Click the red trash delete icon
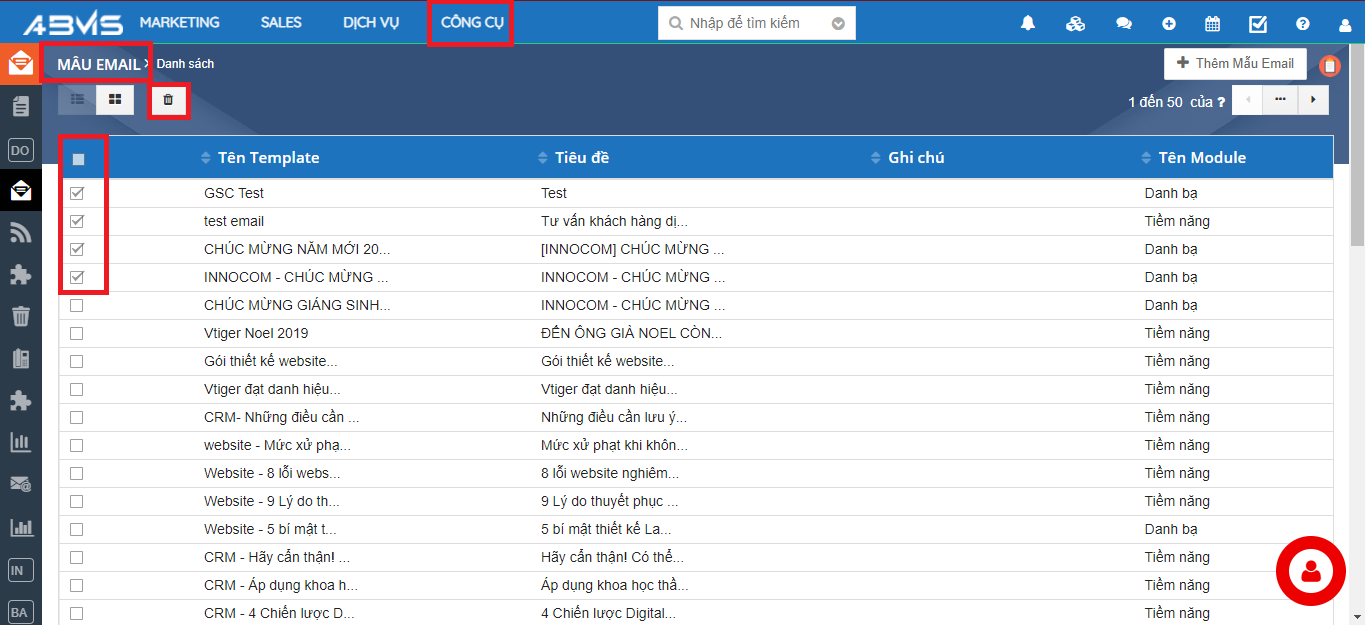 coord(168,100)
